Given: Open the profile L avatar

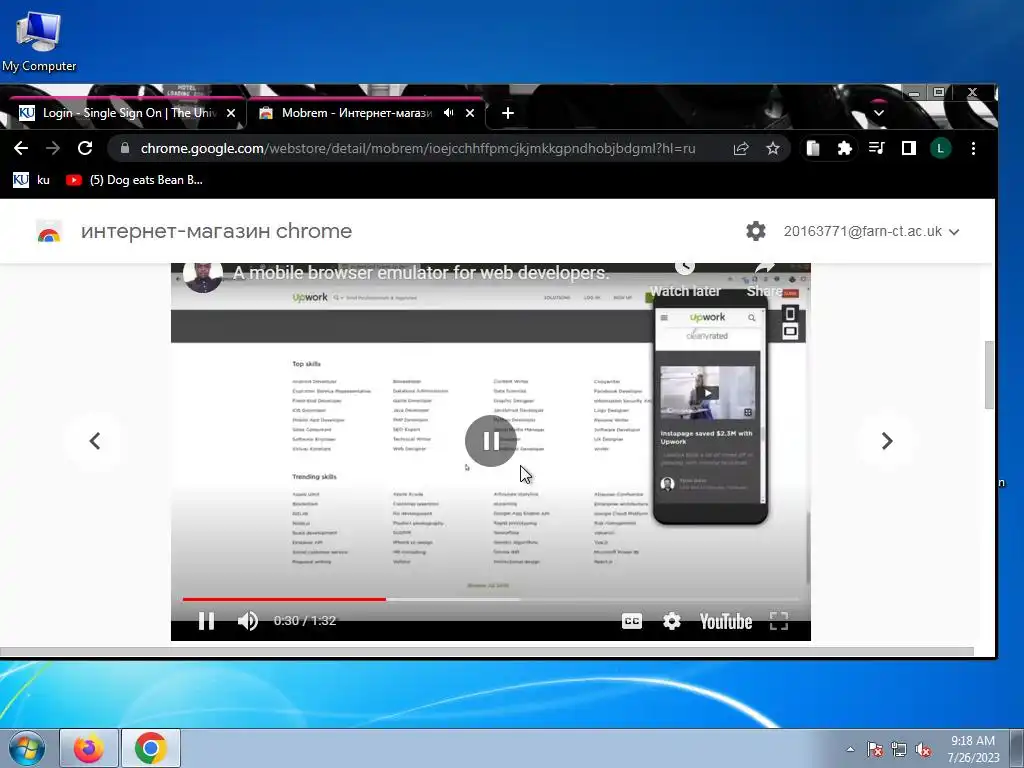Looking at the screenshot, I should point(940,148).
